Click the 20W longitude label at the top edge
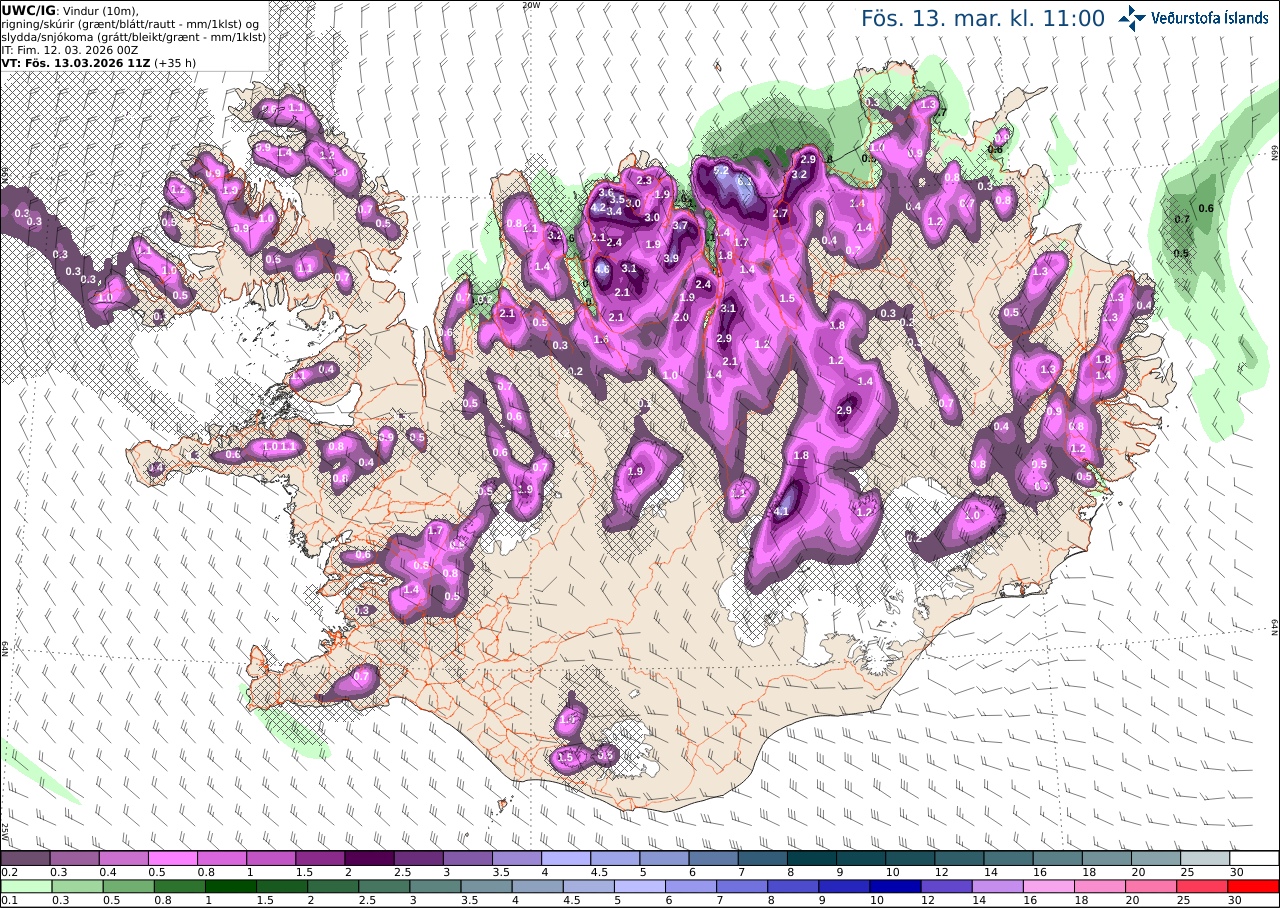This screenshot has height=908, width=1280. 531,5
